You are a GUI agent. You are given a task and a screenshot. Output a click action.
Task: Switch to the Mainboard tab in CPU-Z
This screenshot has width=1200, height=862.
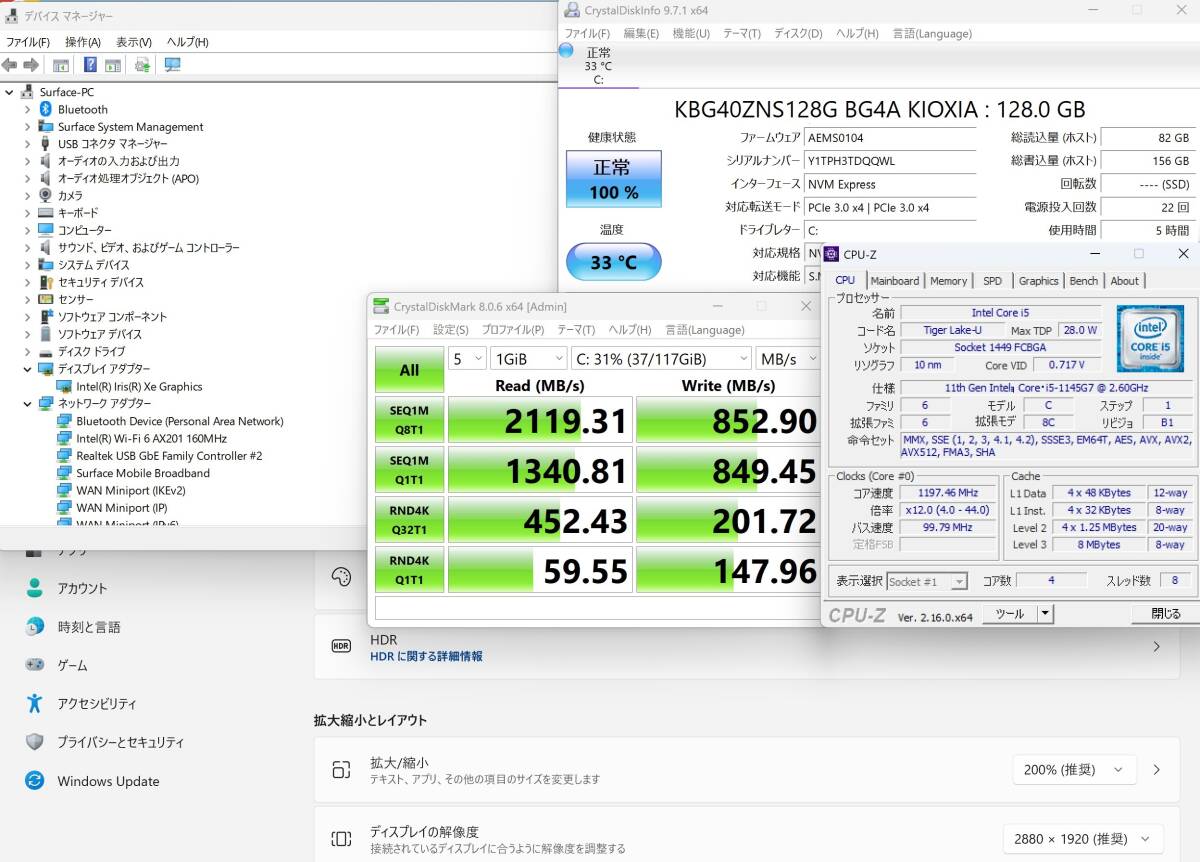pos(894,281)
